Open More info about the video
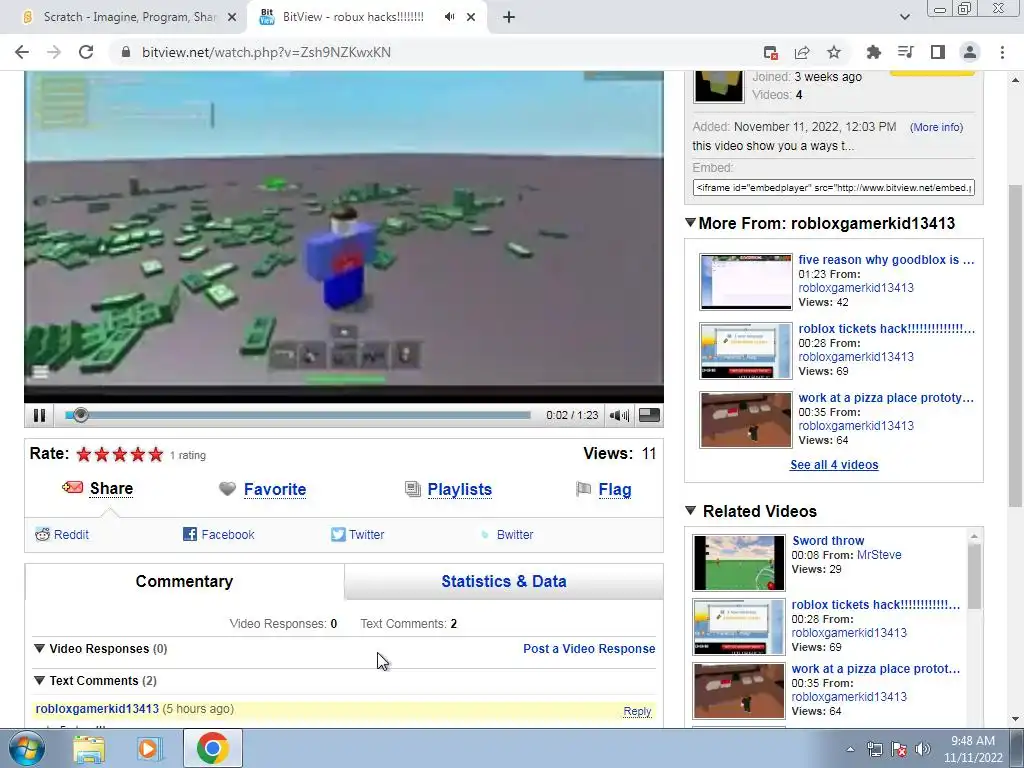Image resolution: width=1024 pixels, height=768 pixels. point(936,127)
